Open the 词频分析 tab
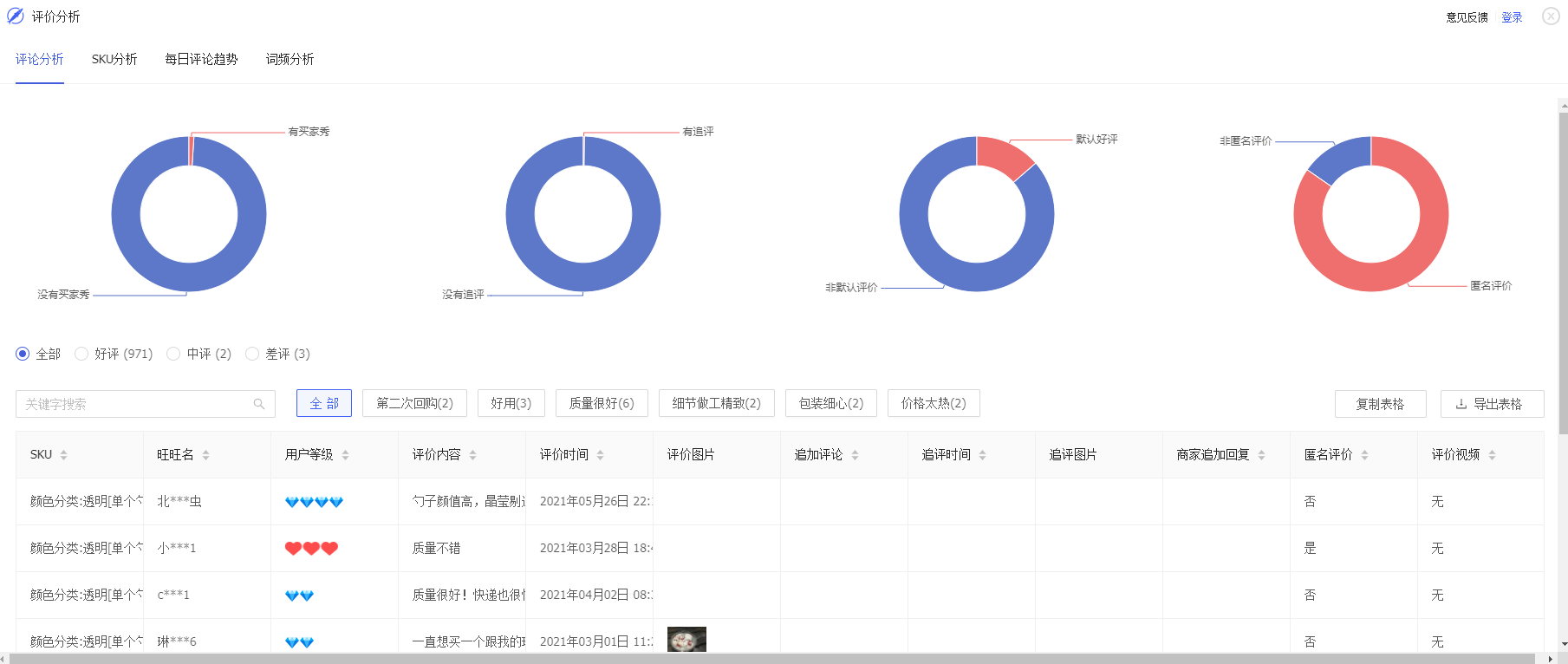The width and height of the screenshot is (1568, 664). 290,59
